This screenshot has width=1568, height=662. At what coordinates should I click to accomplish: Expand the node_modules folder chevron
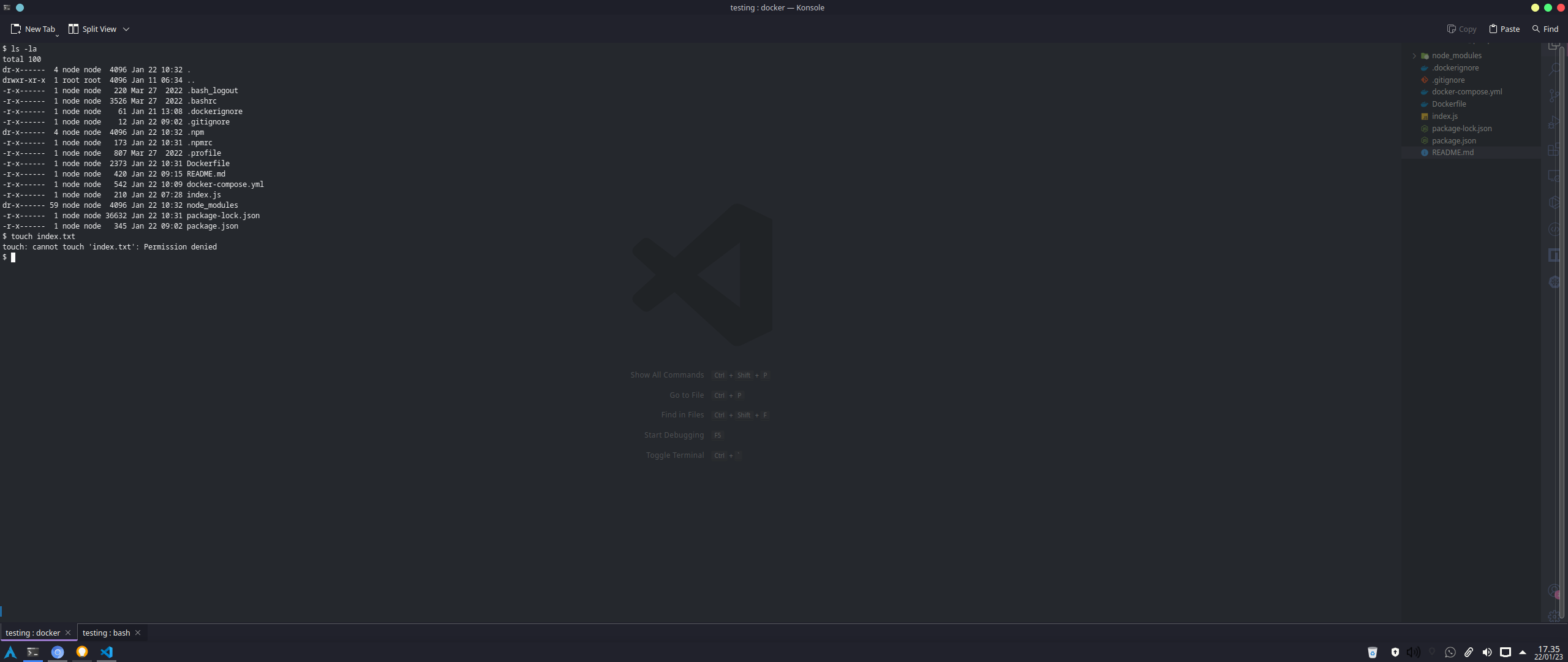1414,56
